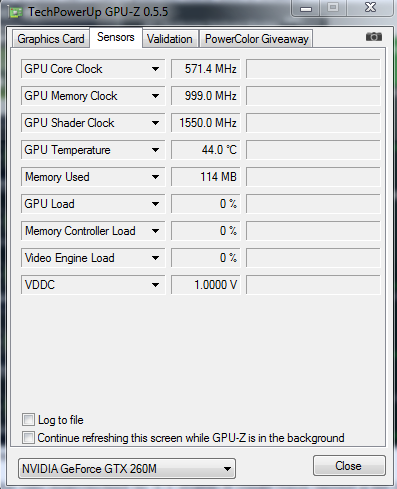This screenshot has height=489, width=397.
Task: Switch to the Graphics Card tab
Action: pyautogui.click(x=51, y=39)
